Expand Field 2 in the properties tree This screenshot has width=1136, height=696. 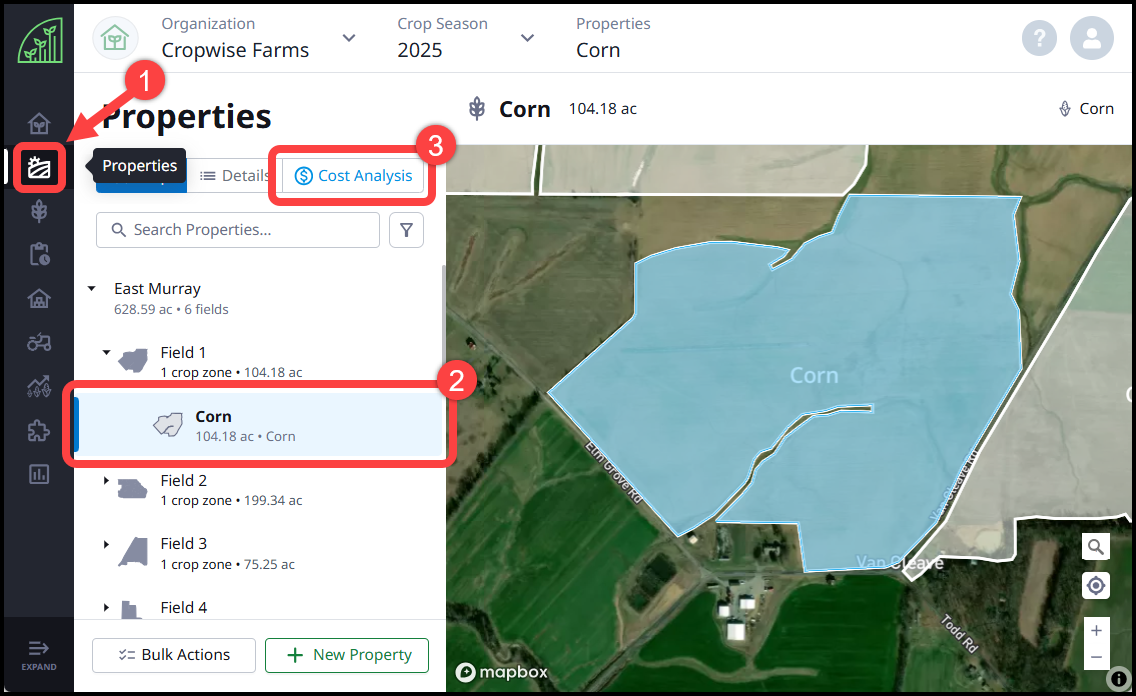tap(107, 481)
